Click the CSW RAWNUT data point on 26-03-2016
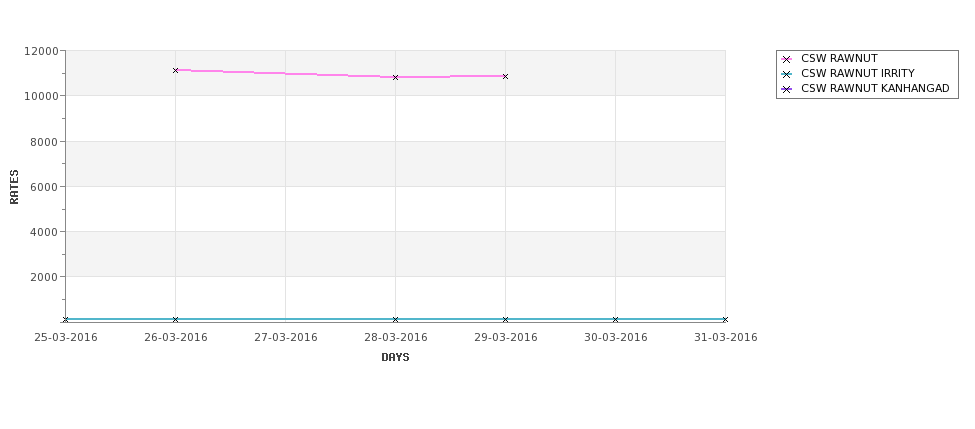 [x=175, y=70]
